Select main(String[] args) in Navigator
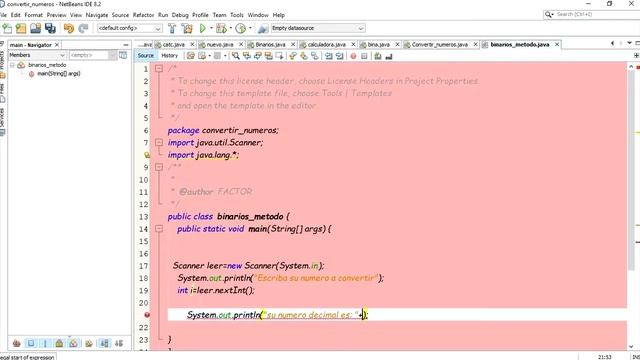The height and width of the screenshot is (360, 640). pyautogui.click(x=58, y=73)
